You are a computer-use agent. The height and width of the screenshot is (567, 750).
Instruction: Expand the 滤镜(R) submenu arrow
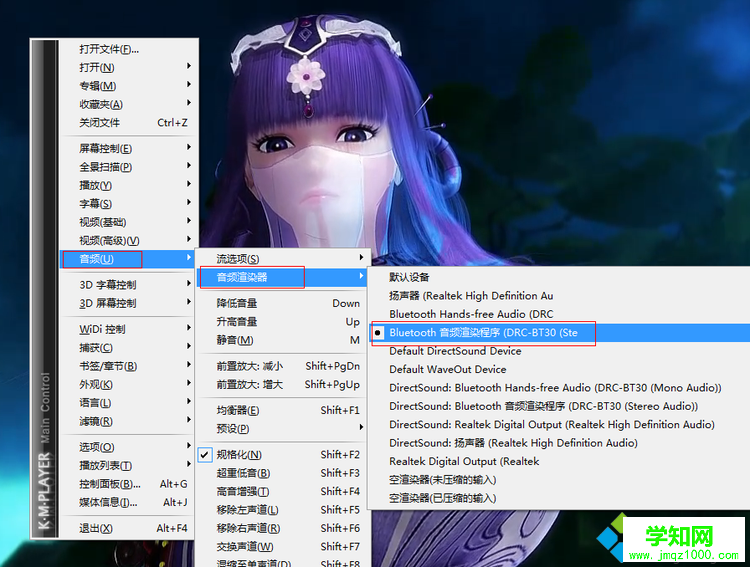[189, 420]
